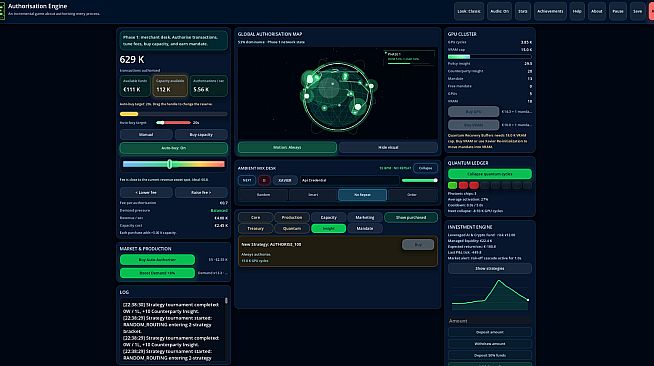Switch to the Core upgrades tab
This screenshot has width=654, height=366.
click(255, 217)
